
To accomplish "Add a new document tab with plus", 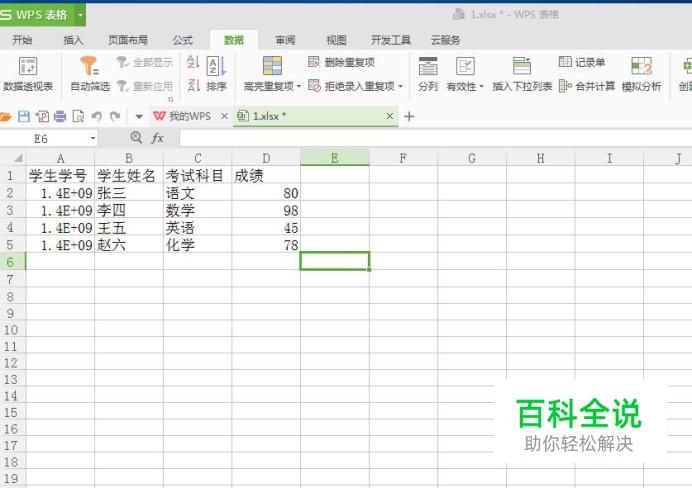I will (409, 116).
